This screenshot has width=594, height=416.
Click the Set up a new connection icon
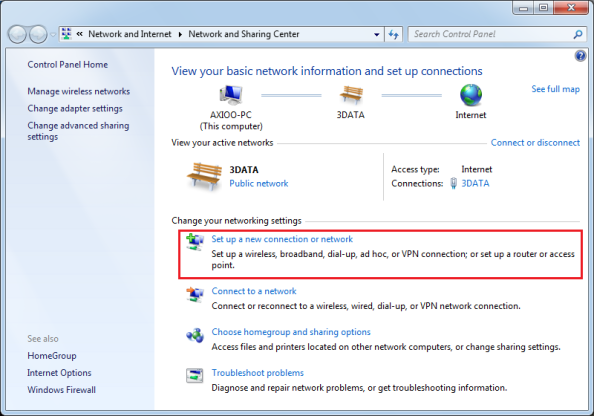195,242
